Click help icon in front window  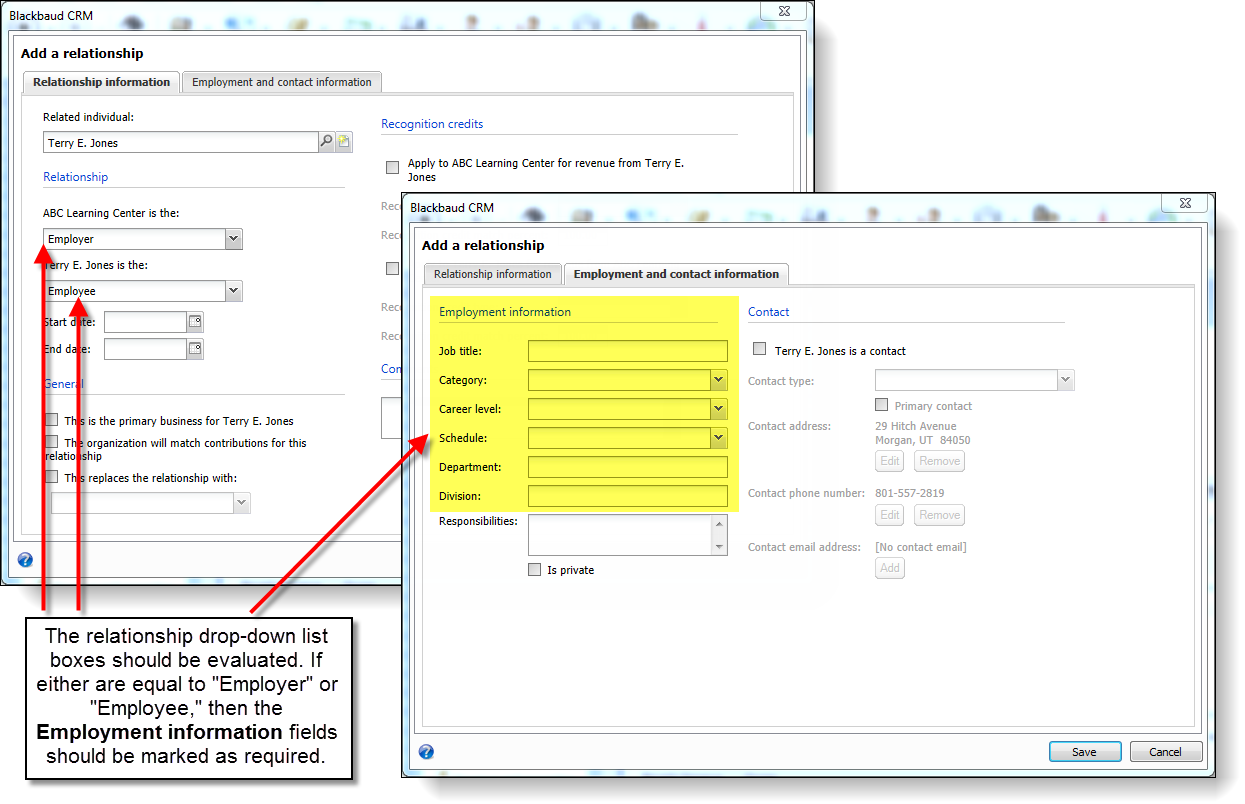(426, 752)
